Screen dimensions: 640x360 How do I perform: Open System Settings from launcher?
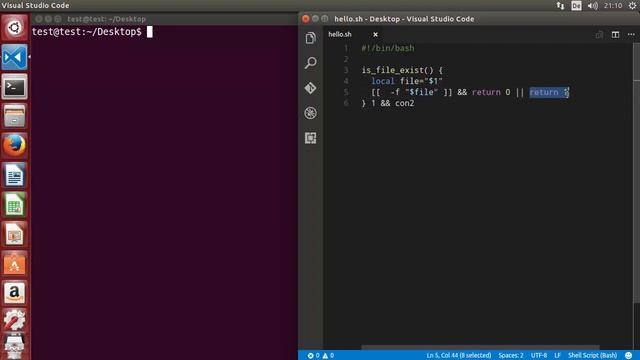click(14, 320)
